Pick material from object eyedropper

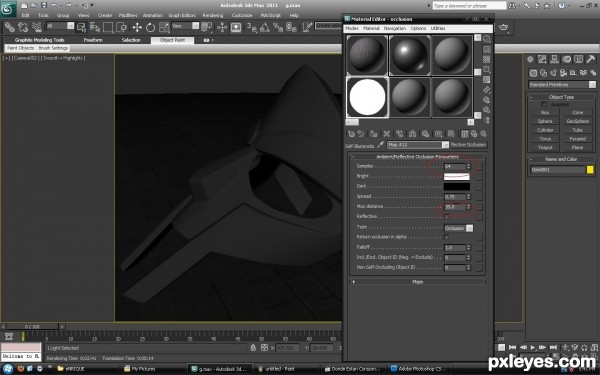coord(380,145)
